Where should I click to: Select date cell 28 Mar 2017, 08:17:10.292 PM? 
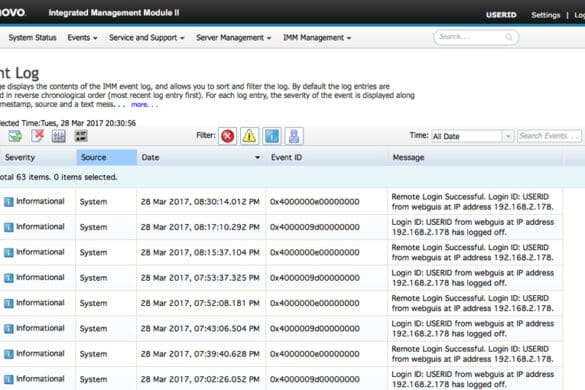(200, 227)
